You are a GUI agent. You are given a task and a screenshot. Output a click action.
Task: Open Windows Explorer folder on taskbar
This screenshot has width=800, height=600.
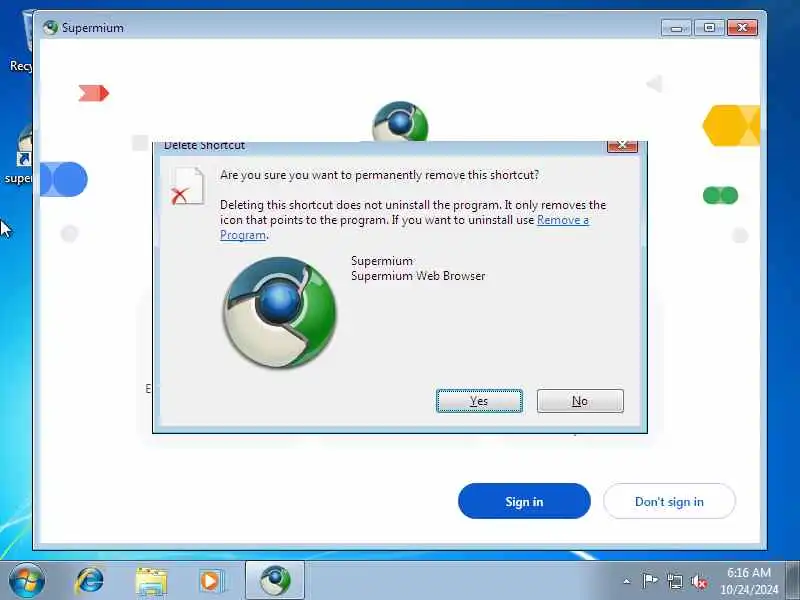click(x=151, y=582)
